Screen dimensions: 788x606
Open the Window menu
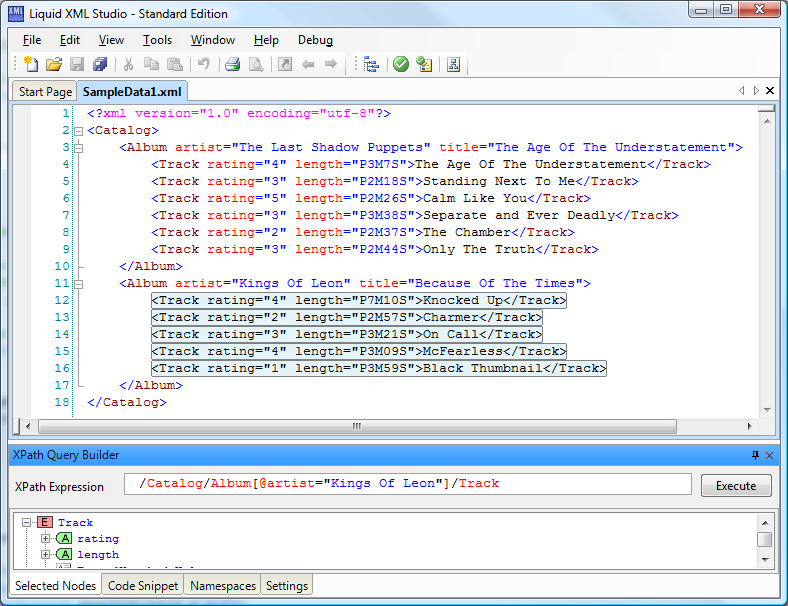pos(213,40)
